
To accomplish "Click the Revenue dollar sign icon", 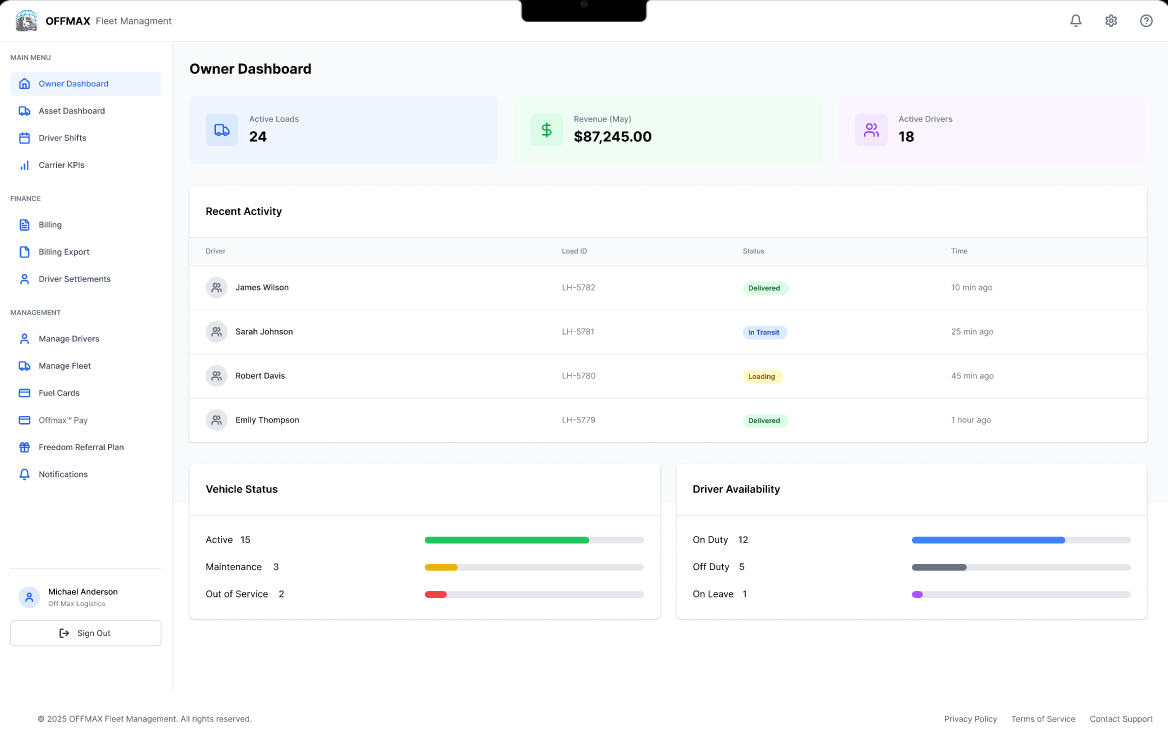I will coord(546,130).
